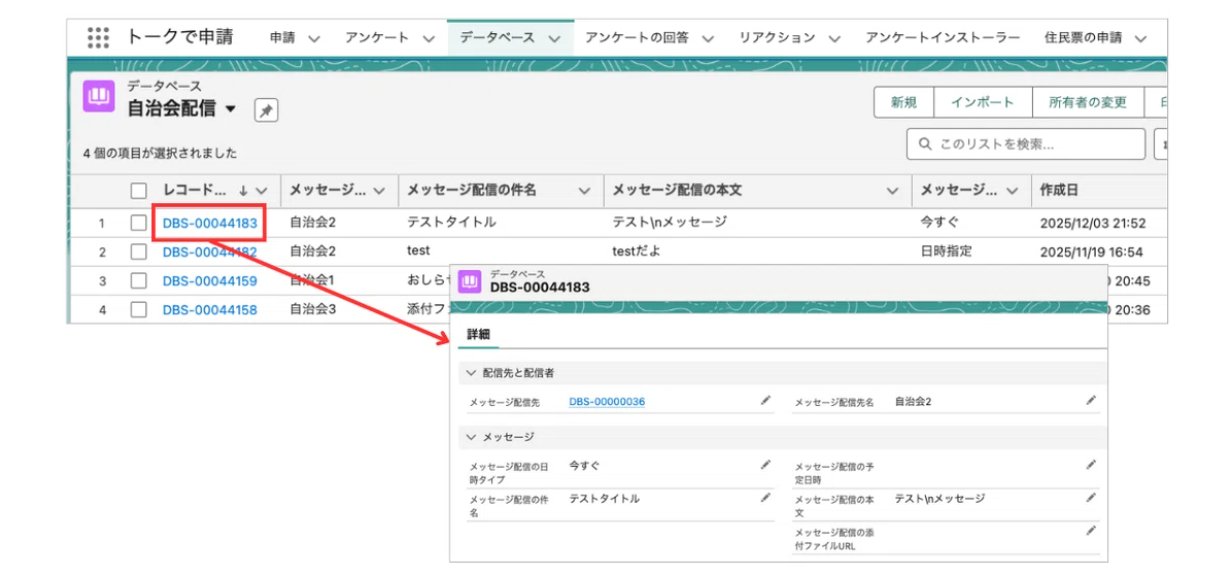Open record link DBS-00044159
The width and height of the screenshot is (1228, 570).
(x=210, y=281)
